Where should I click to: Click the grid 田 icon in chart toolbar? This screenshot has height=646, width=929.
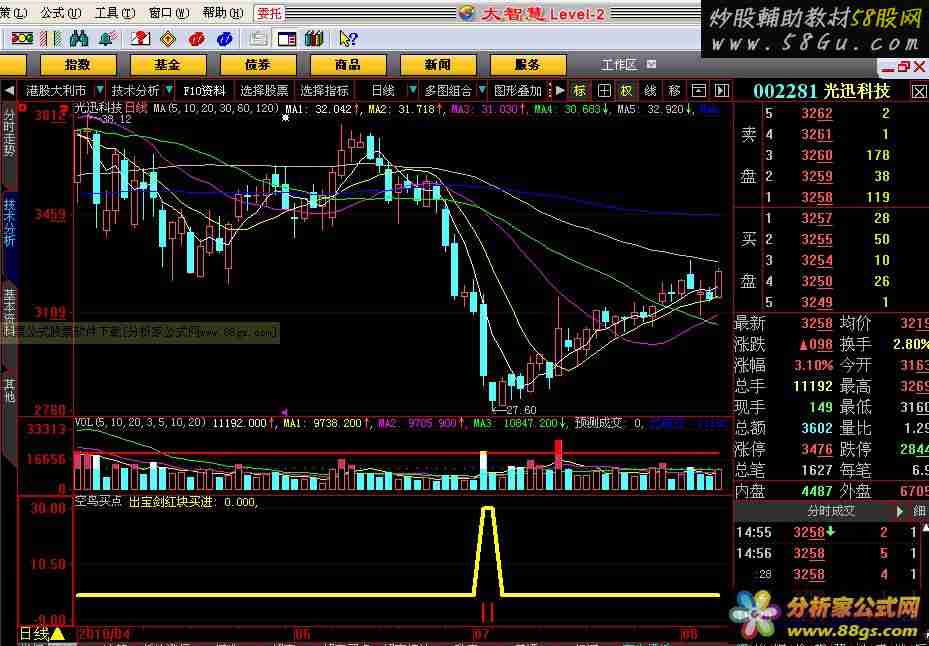604,91
